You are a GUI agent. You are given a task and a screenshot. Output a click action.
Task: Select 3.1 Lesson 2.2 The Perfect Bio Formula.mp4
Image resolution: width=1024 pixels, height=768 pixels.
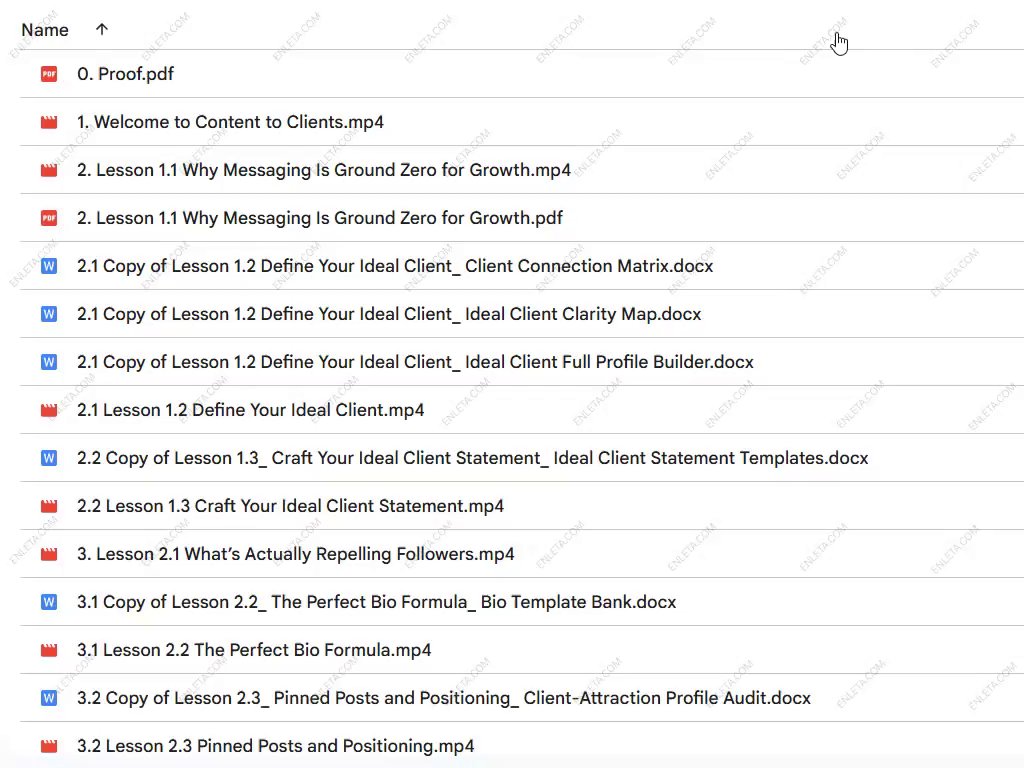(x=254, y=650)
